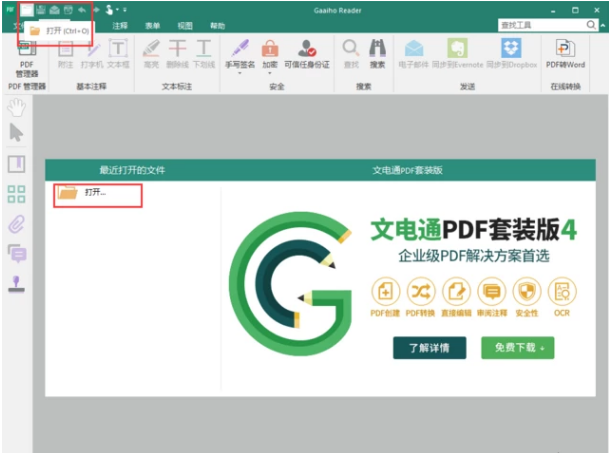Click the touch mode hand icon in title bar
Image resolution: width=609 pixels, height=453 pixels.
[x=110, y=10]
